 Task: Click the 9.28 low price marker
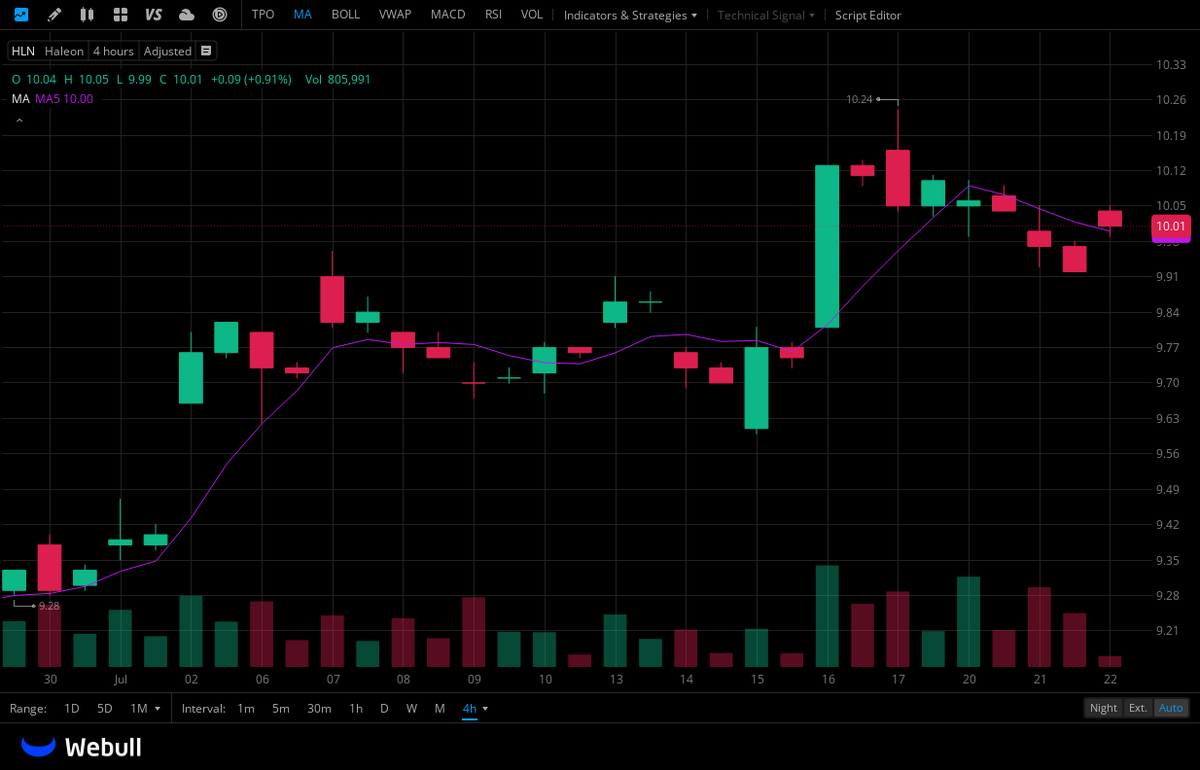pos(49,606)
